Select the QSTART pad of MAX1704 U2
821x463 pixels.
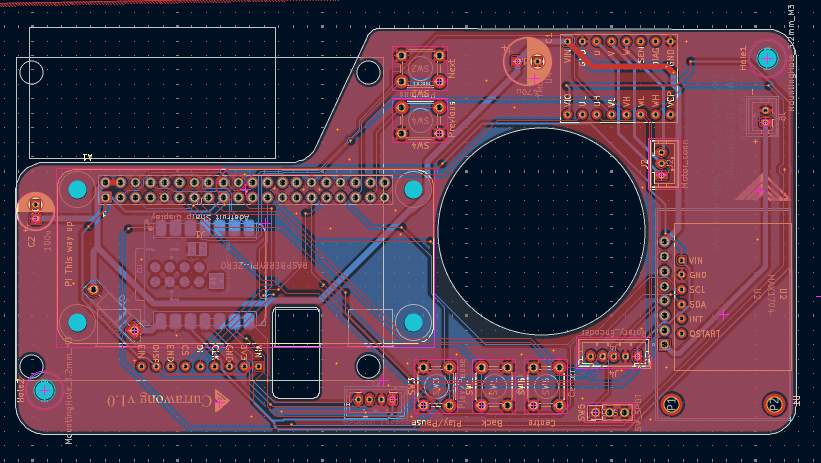click(681, 334)
